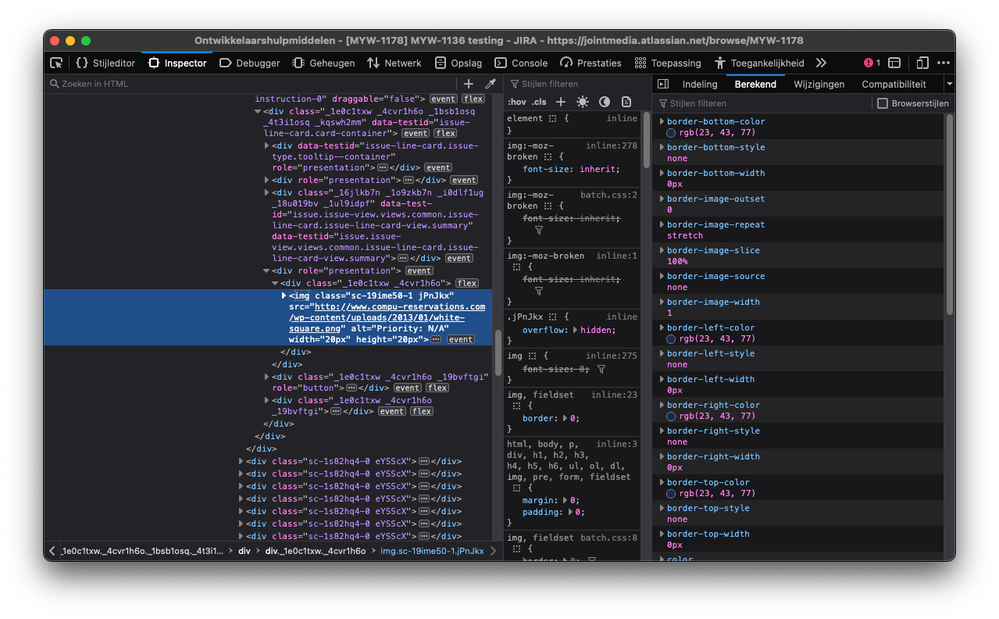Image resolution: width=999 pixels, height=619 pixels.
Task: Show more tools with overflow chevron
Action: point(821,63)
